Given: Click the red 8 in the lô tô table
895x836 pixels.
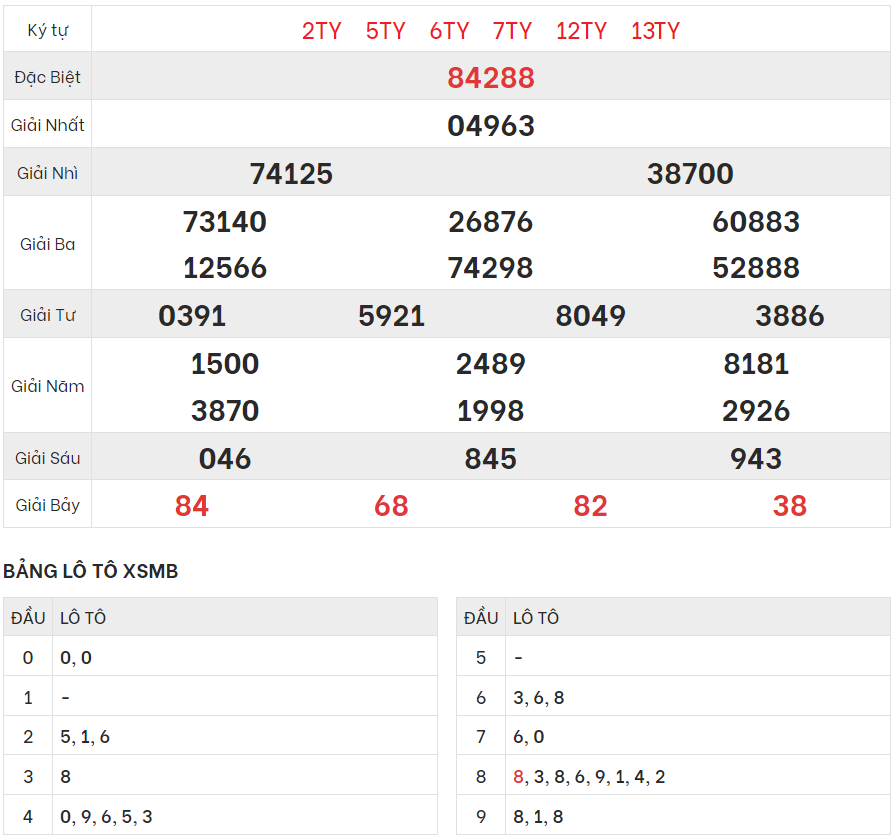Looking at the screenshot, I should tap(518, 777).
